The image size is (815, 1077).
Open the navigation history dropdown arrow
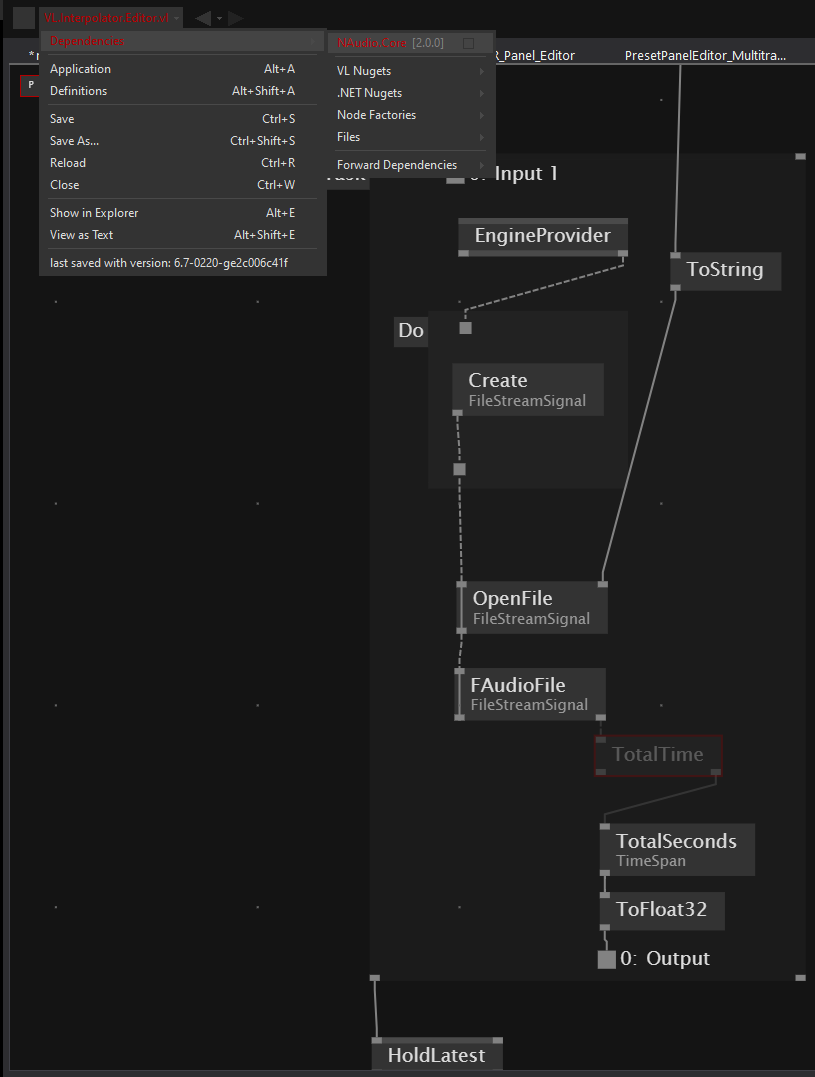coord(220,19)
